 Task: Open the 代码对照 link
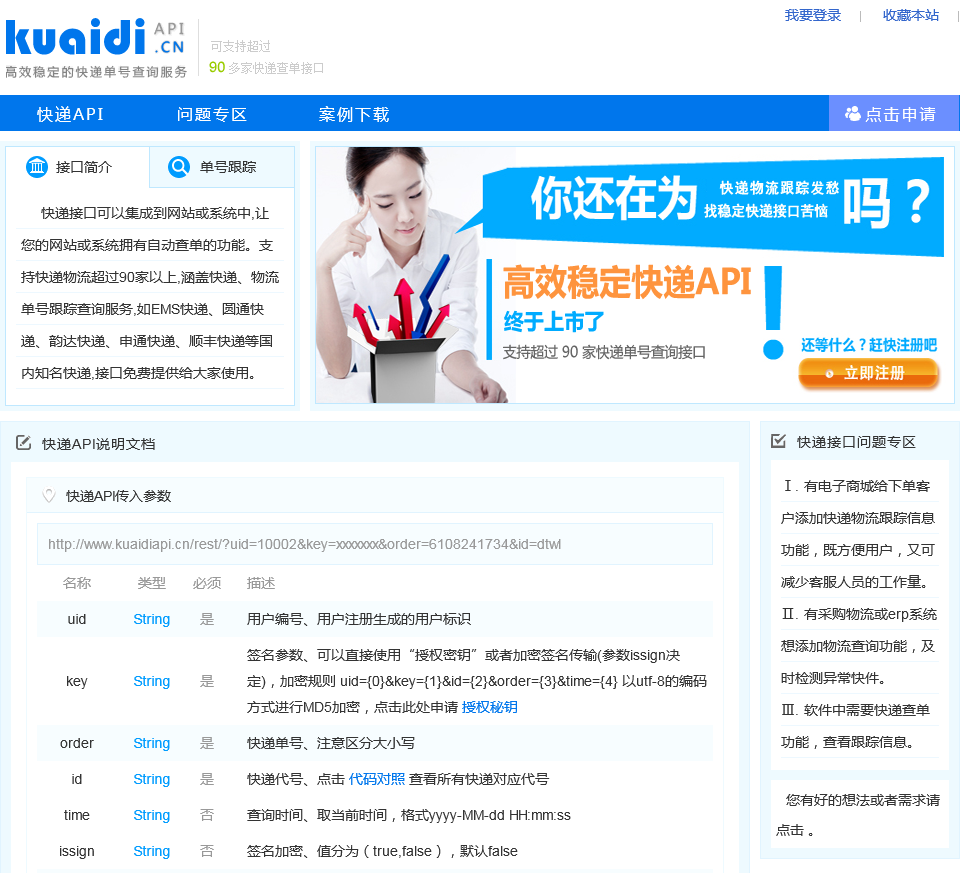(x=377, y=779)
